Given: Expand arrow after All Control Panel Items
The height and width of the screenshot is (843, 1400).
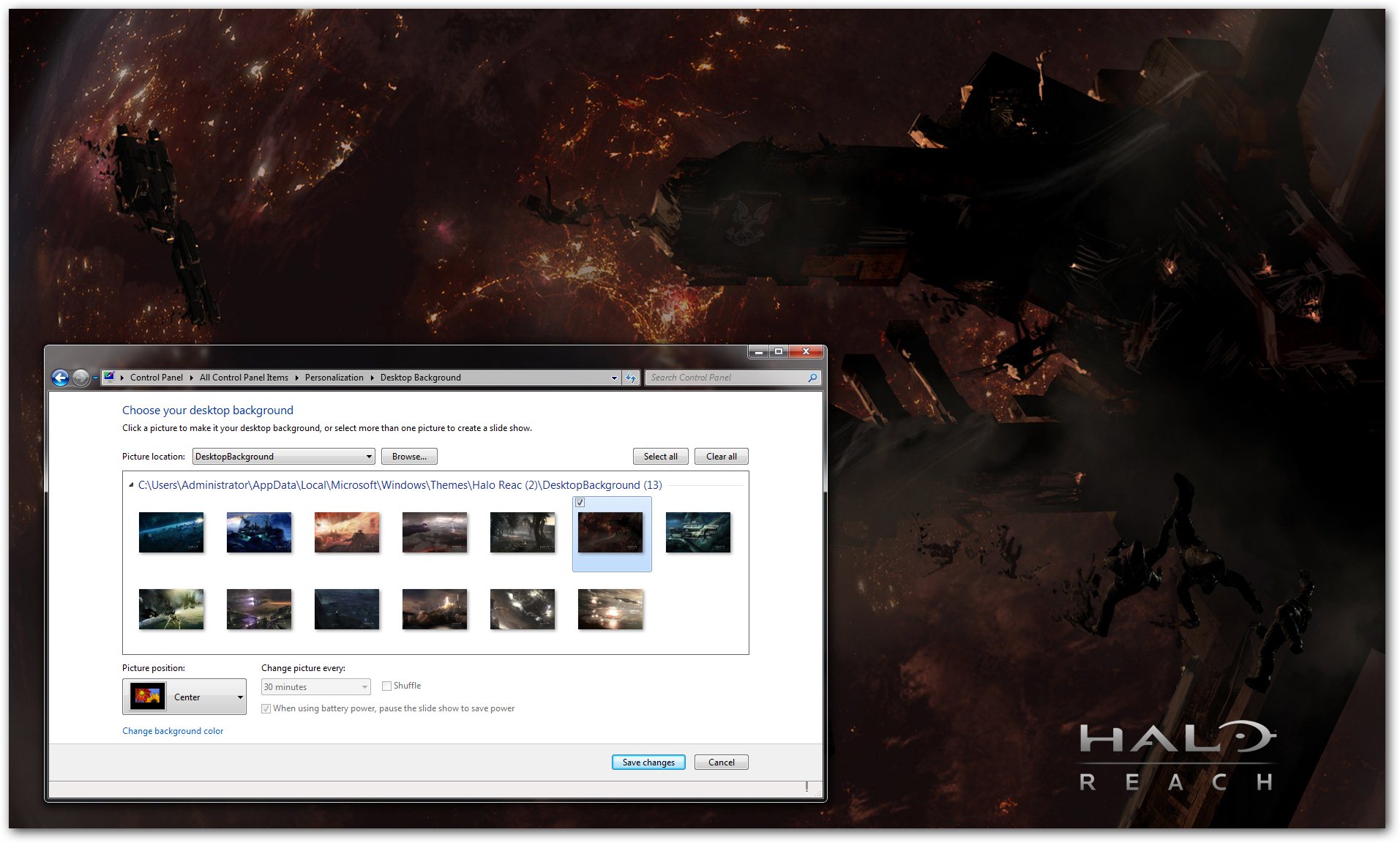Looking at the screenshot, I should pos(296,378).
